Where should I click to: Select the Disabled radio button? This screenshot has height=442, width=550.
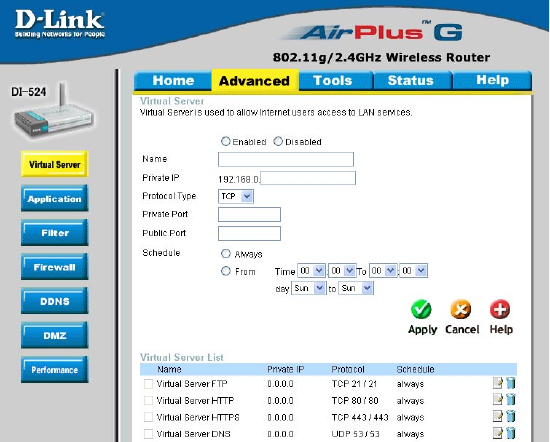[x=278, y=141]
